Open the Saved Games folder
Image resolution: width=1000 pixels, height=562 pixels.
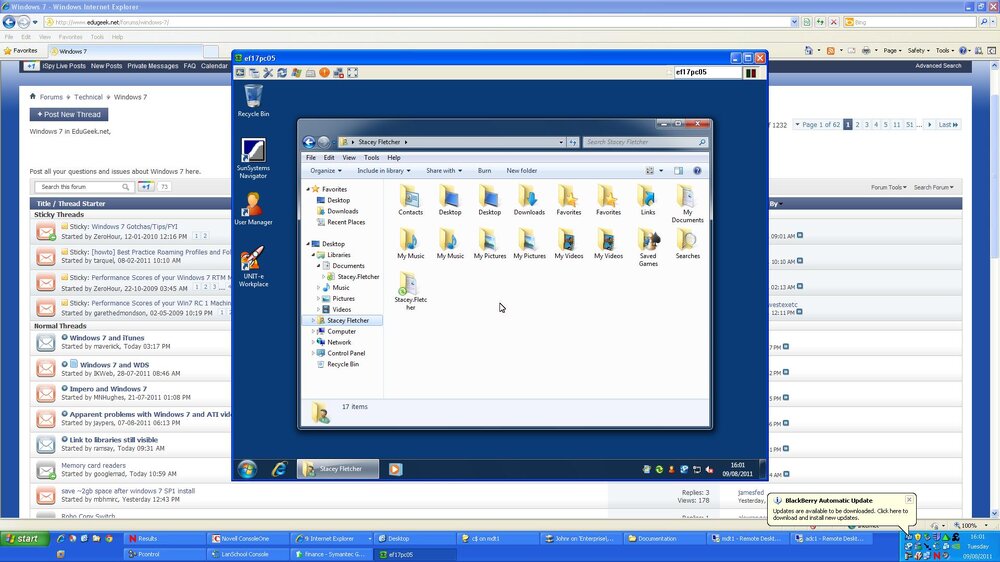pyautogui.click(x=648, y=248)
